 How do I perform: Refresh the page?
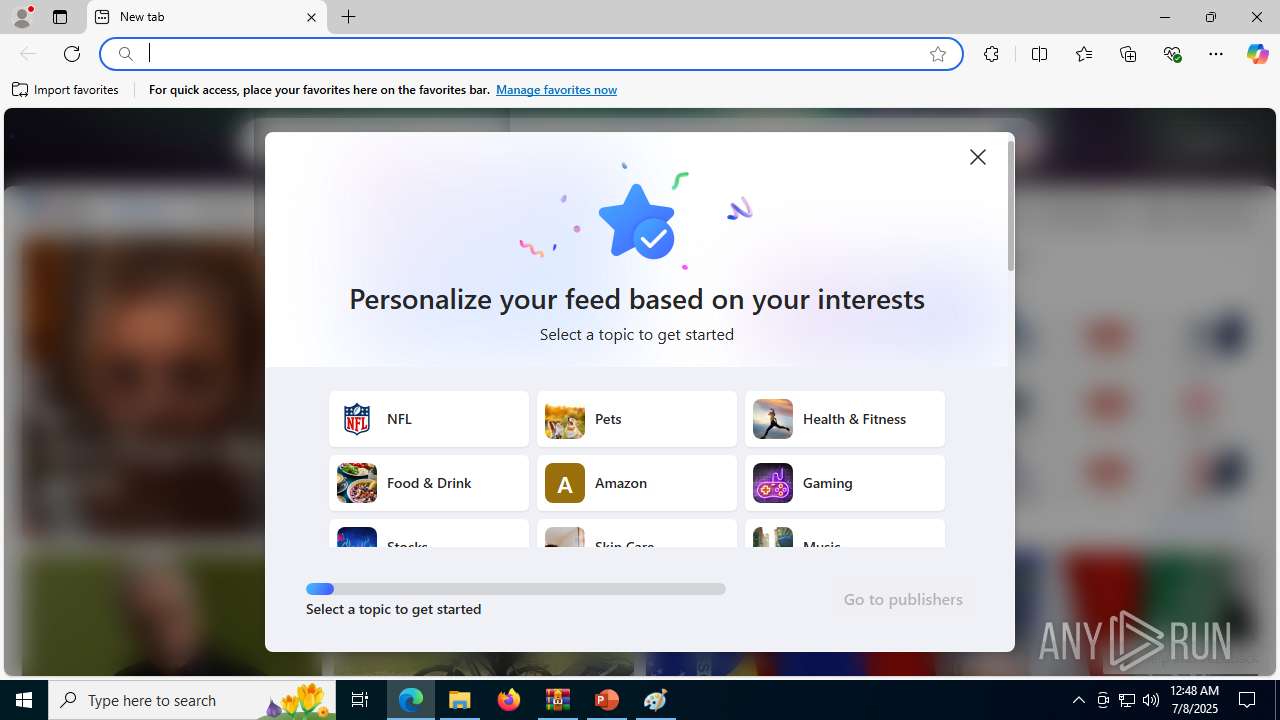tap(72, 54)
